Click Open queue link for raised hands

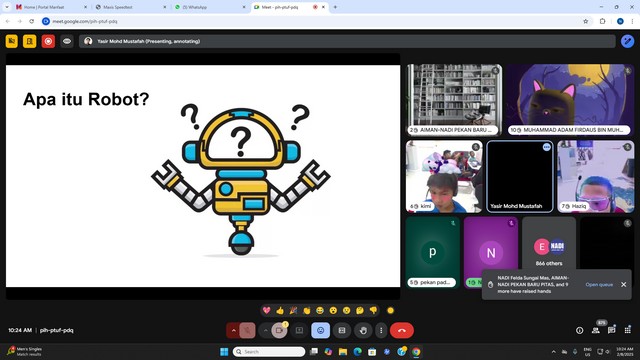[x=599, y=284]
